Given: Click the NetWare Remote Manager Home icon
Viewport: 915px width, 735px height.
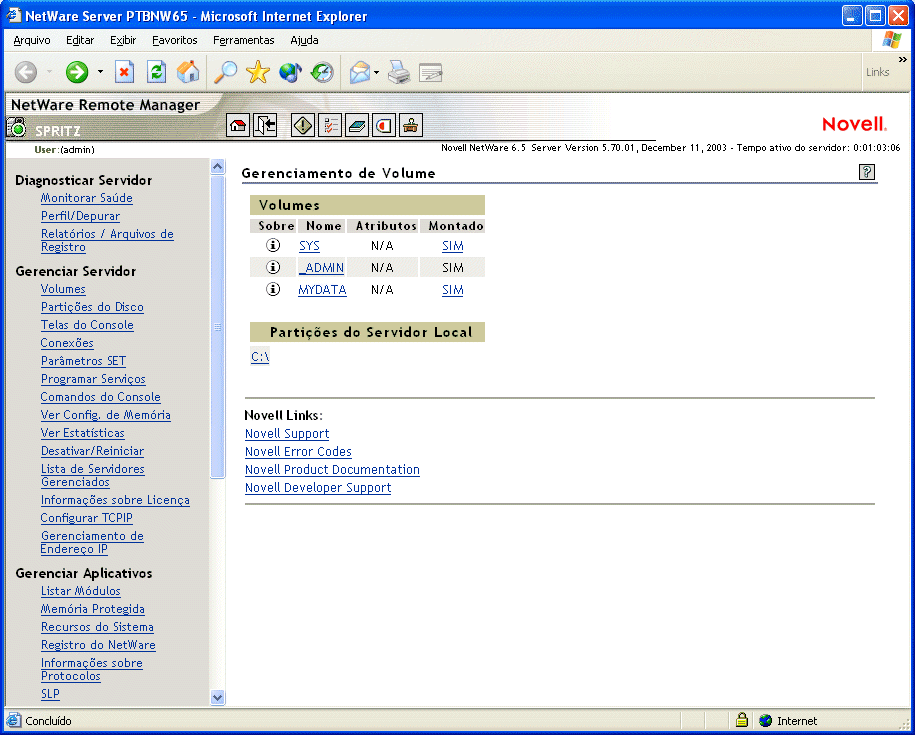Looking at the screenshot, I should pos(238,125).
